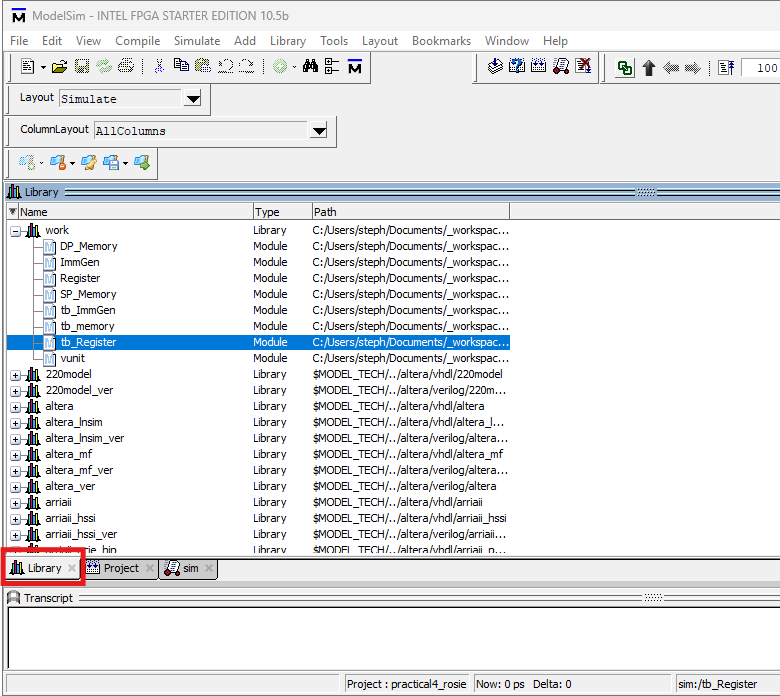Open the Simulate menu
The width and height of the screenshot is (780, 696).
click(197, 41)
